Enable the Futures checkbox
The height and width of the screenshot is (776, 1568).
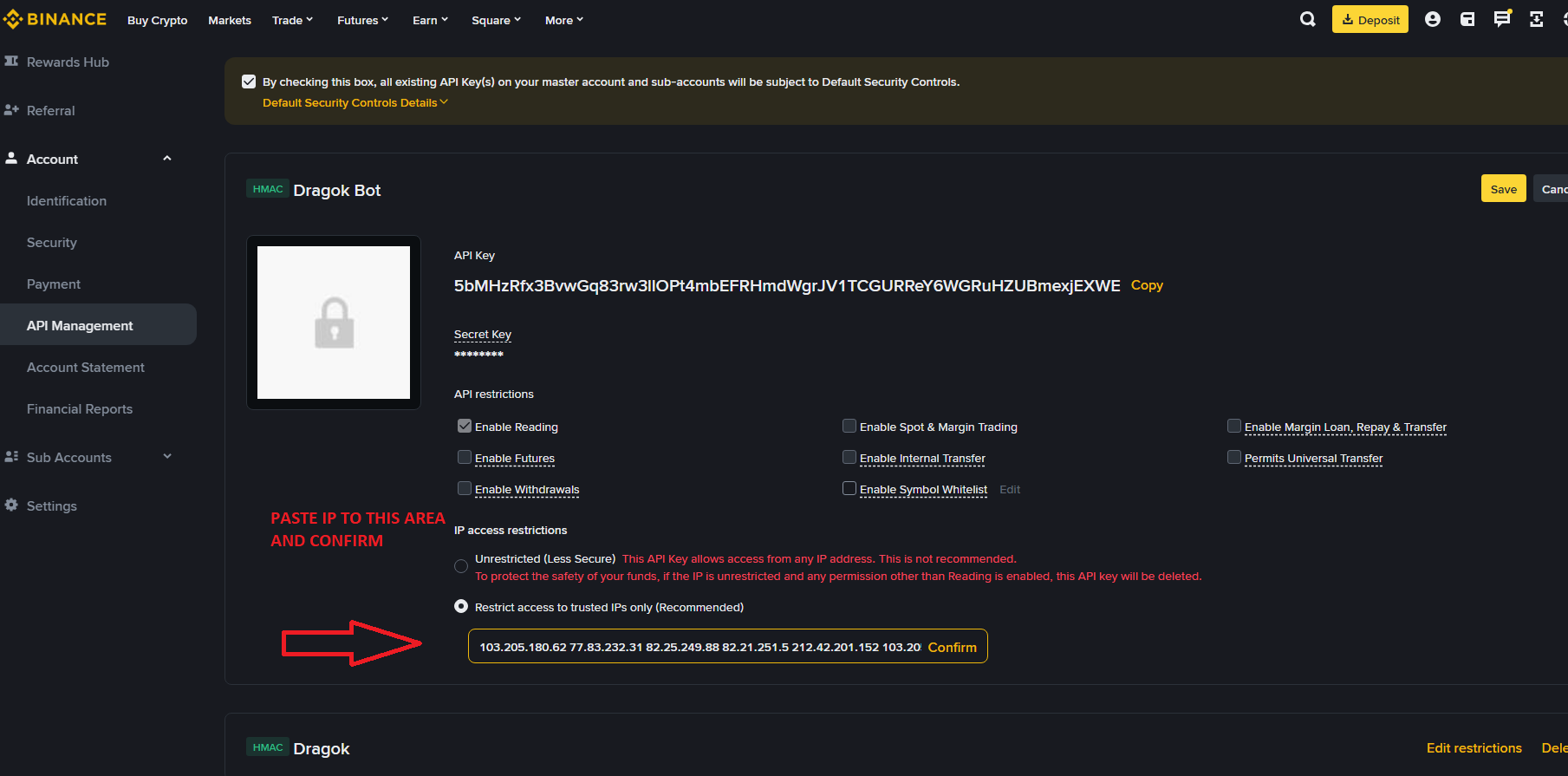(x=465, y=457)
